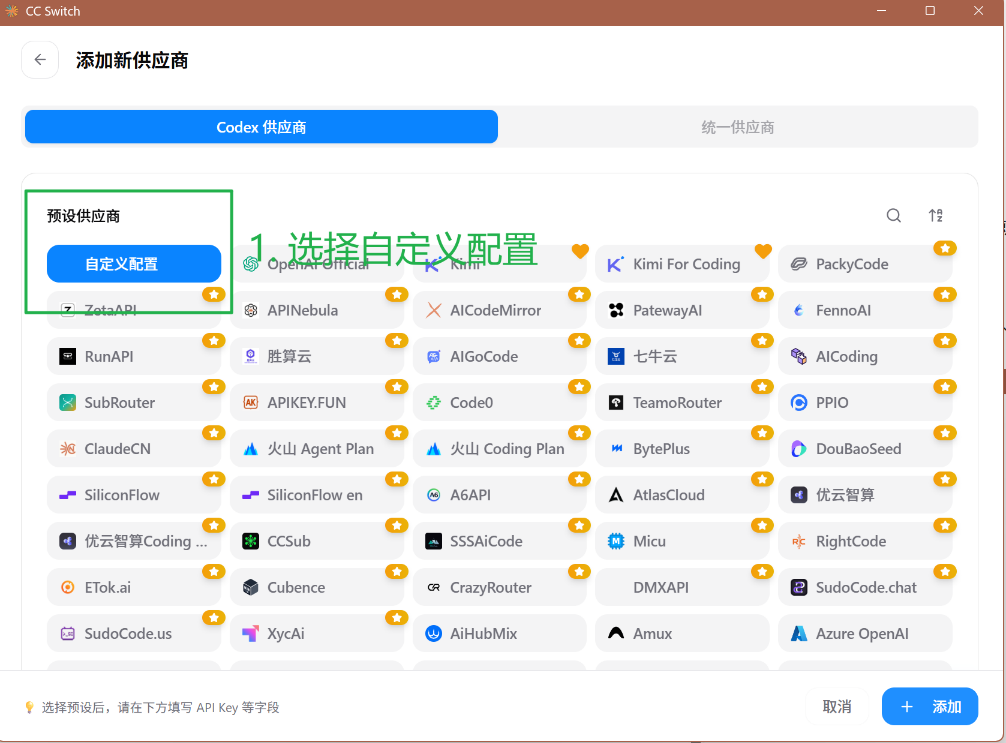Select the Code0 provider icon
Viewport: 1006px width, 743px height.
pos(434,403)
